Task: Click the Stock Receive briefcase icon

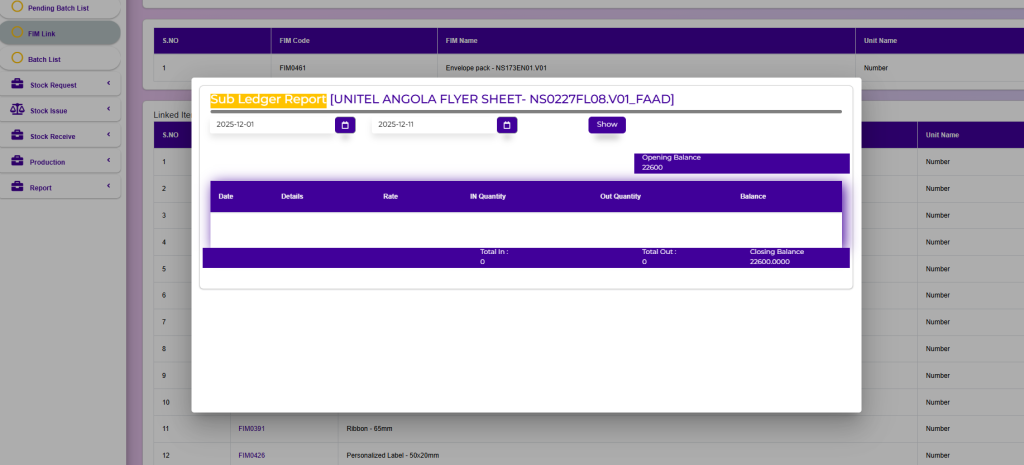Action: click(17, 136)
